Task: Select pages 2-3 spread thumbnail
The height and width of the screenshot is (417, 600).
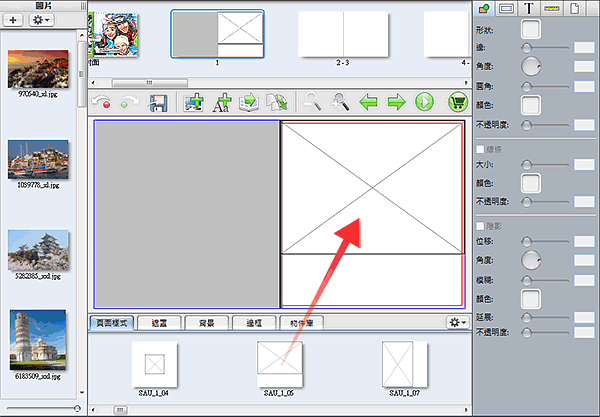Action: point(343,34)
